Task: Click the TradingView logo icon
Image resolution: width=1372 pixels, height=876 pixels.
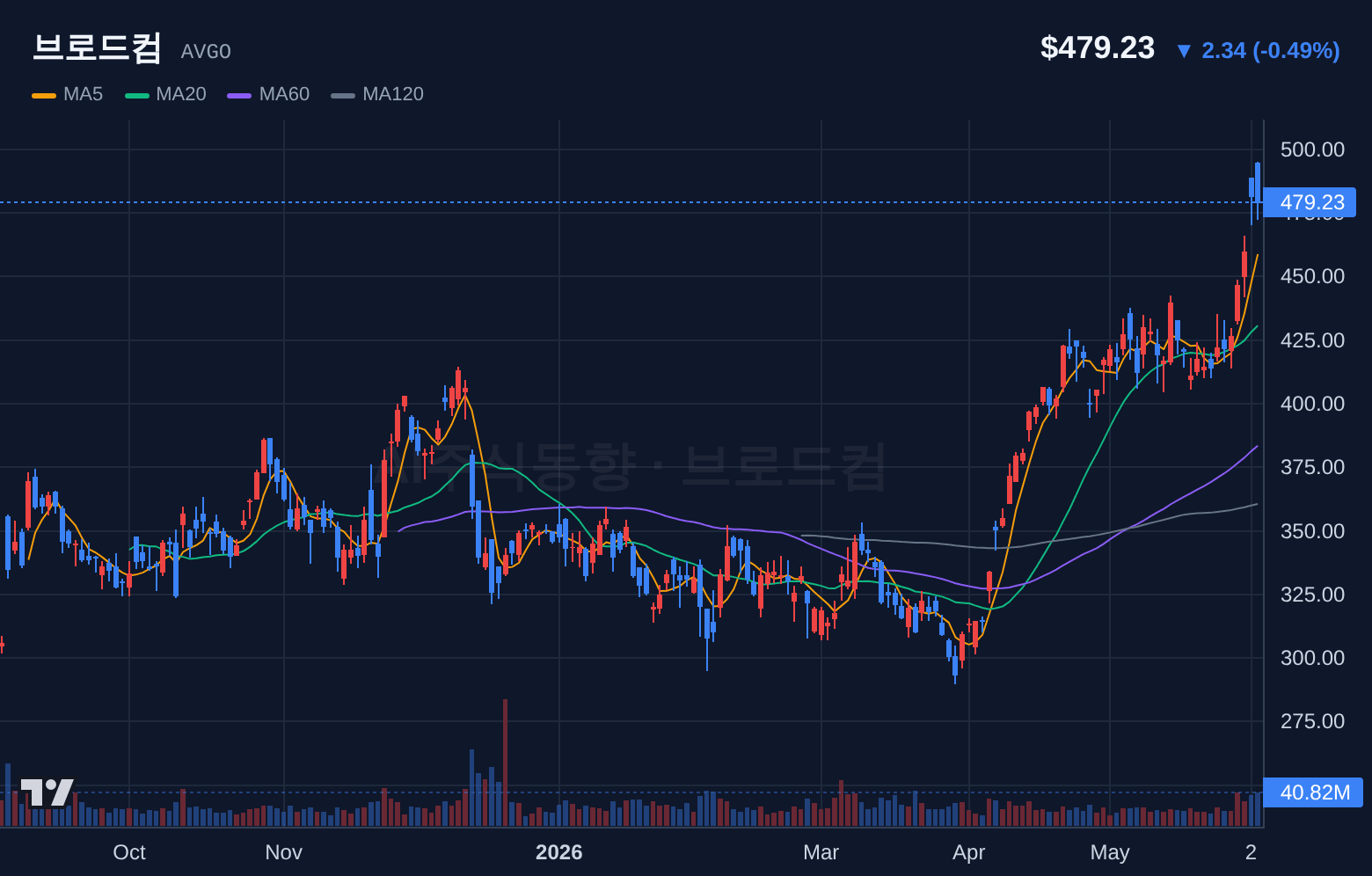Action: pyautogui.click(x=47, y=792)
